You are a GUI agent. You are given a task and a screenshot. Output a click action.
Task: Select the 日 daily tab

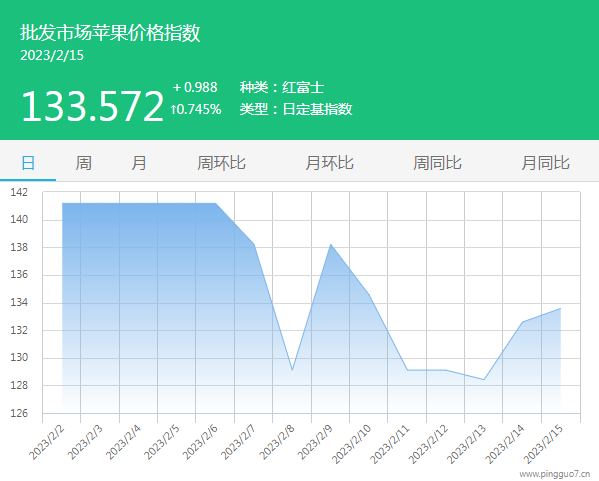click(x=28, y=163)
